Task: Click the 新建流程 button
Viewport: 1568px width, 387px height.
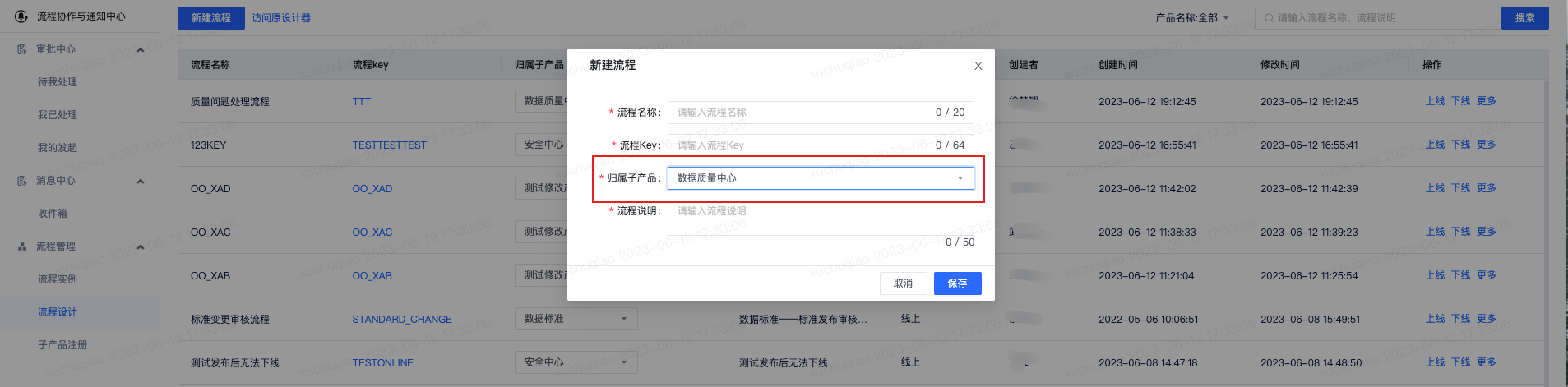Action: click(211, 18)
